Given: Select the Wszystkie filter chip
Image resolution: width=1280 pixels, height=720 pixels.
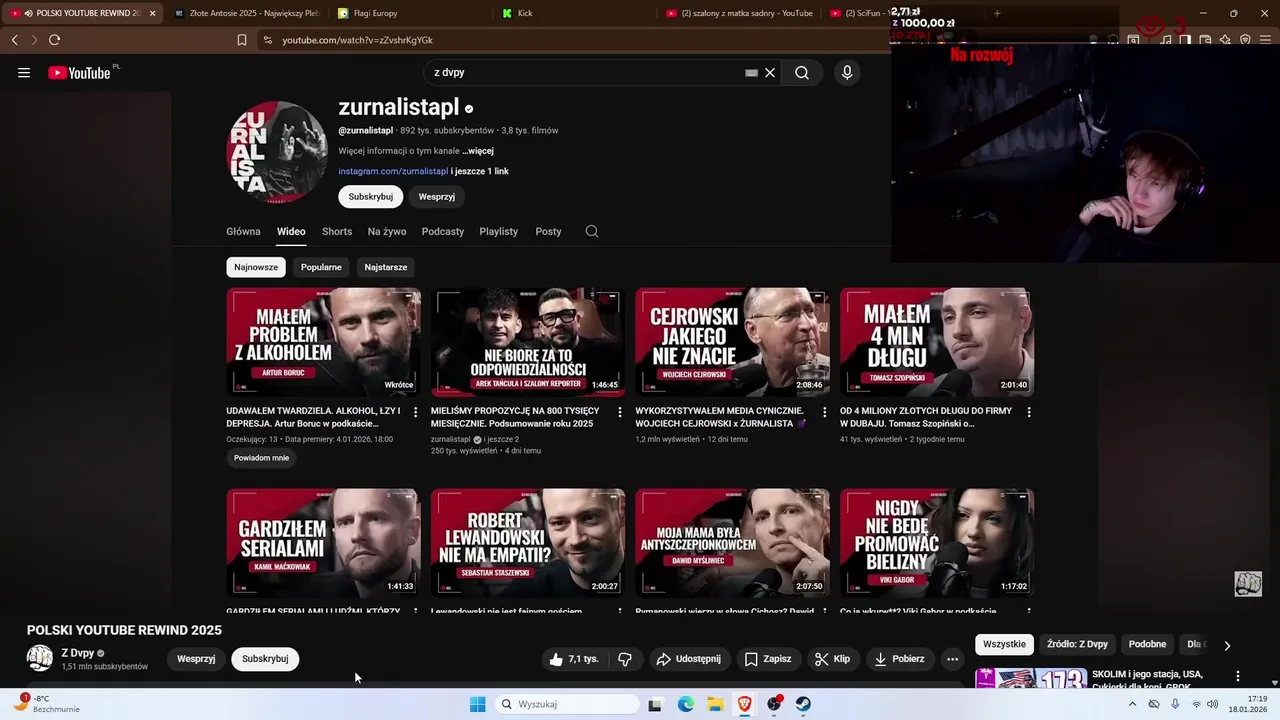Looking at the screenshot, I should click(x=1004, y=644).
